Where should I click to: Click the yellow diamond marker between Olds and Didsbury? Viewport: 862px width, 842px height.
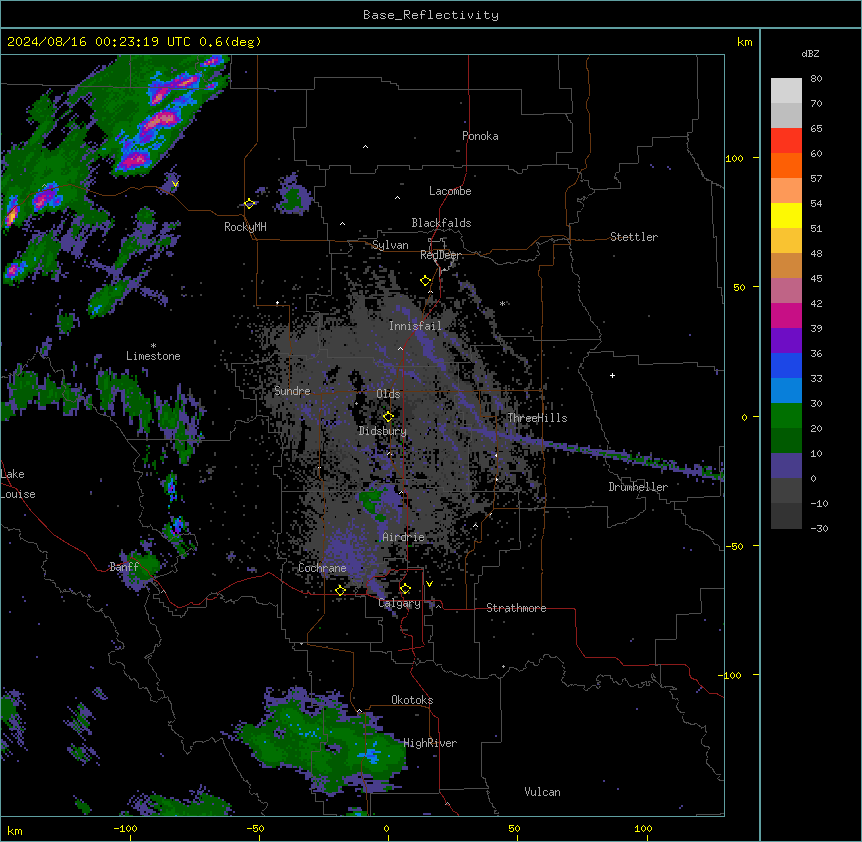pyautogui.click(x=389, y=416)
